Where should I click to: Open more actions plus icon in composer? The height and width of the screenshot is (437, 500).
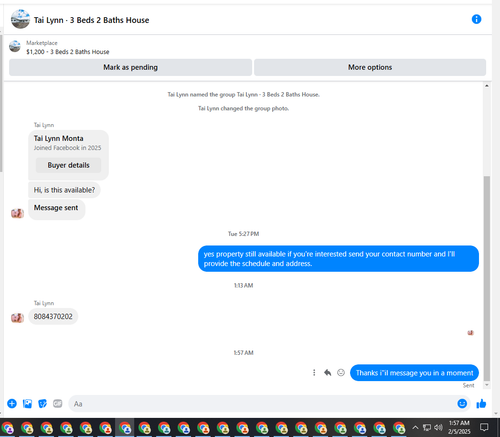coord(12,404)
